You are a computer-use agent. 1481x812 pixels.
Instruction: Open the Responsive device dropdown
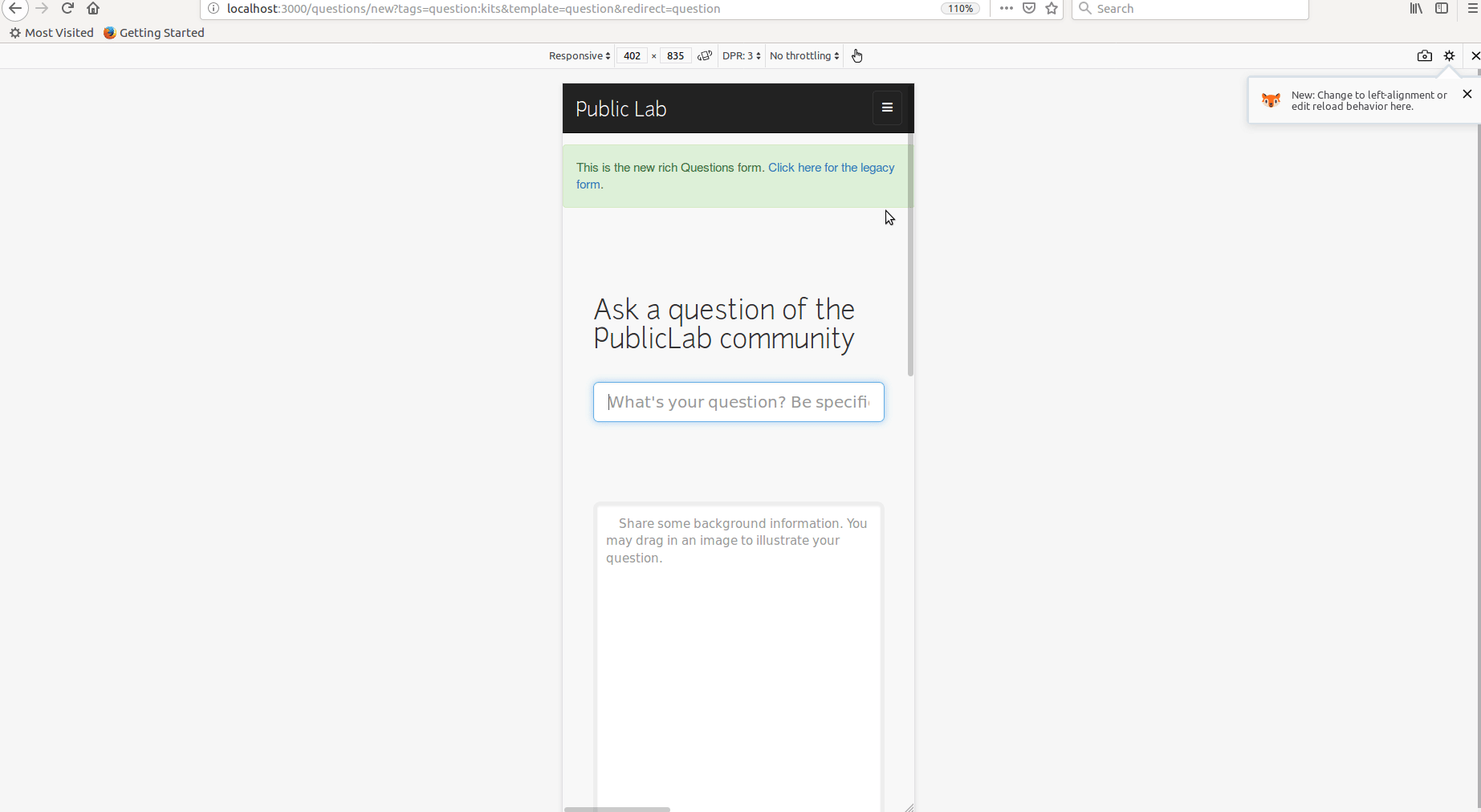click(580, 56)
